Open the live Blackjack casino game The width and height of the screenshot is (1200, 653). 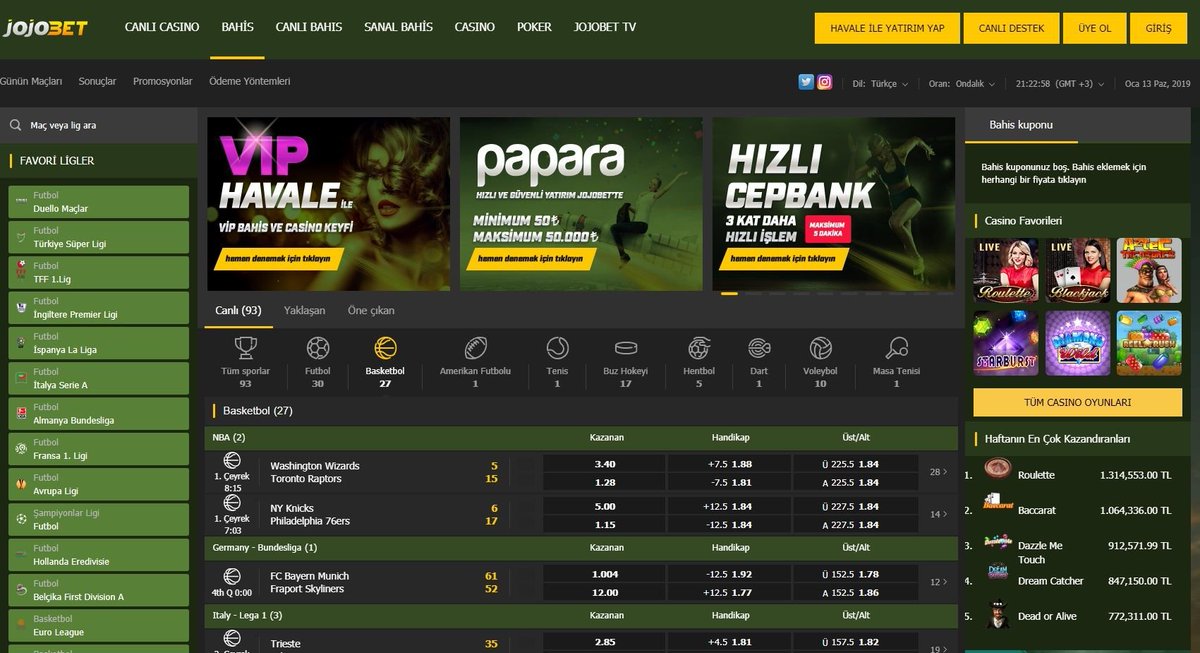pyautogui.click(x=1078, y=271)
